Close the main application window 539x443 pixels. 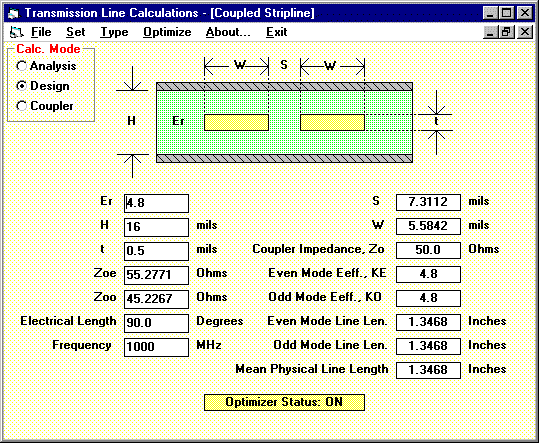click(x=525, y=13)
